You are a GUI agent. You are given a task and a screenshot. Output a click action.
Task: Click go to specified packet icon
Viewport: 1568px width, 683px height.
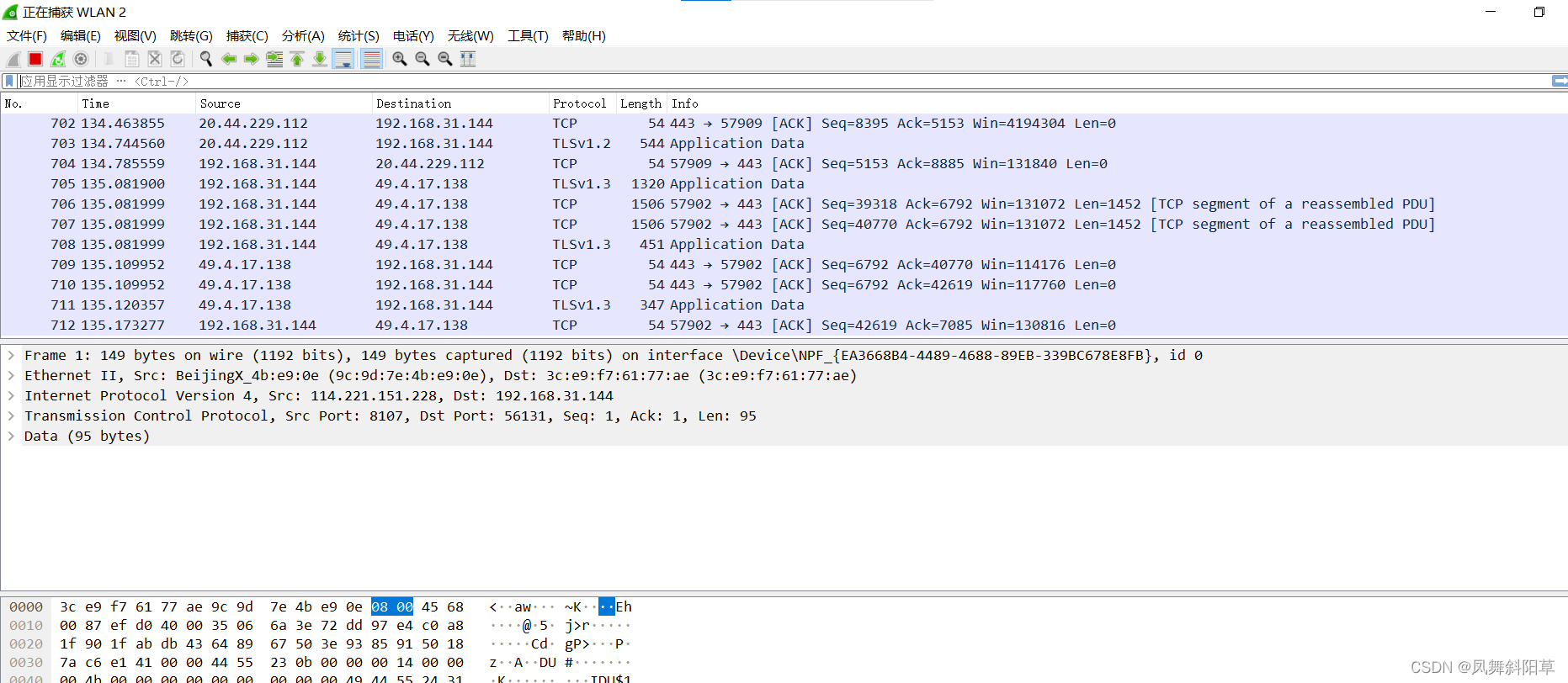click(x=274, y=59)
